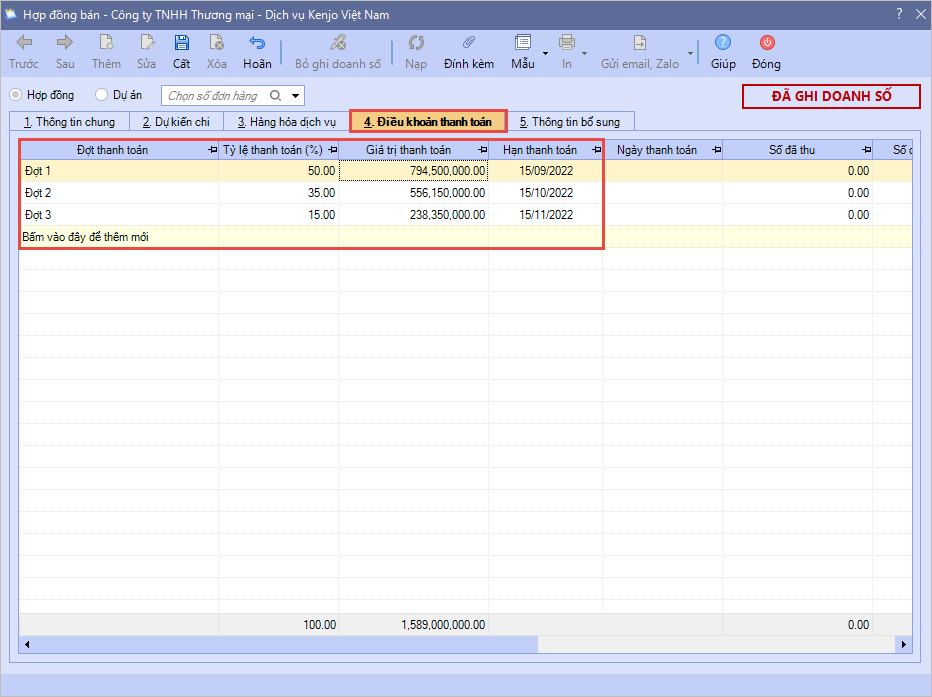Screen dimensions: 932x697
Task: Pin the Đợt thanh toán column
Action: click(x=211, y=150)
